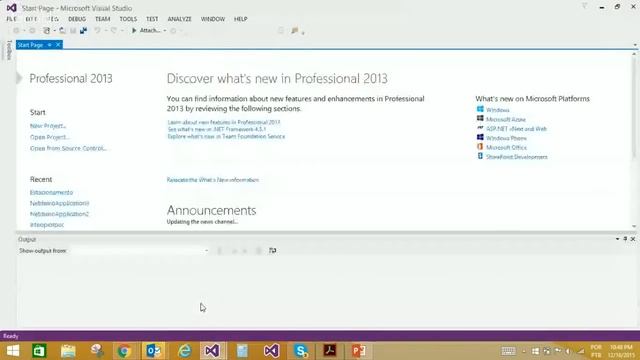
Task: Open Skype from the taskbar
Action: (300, 351)
